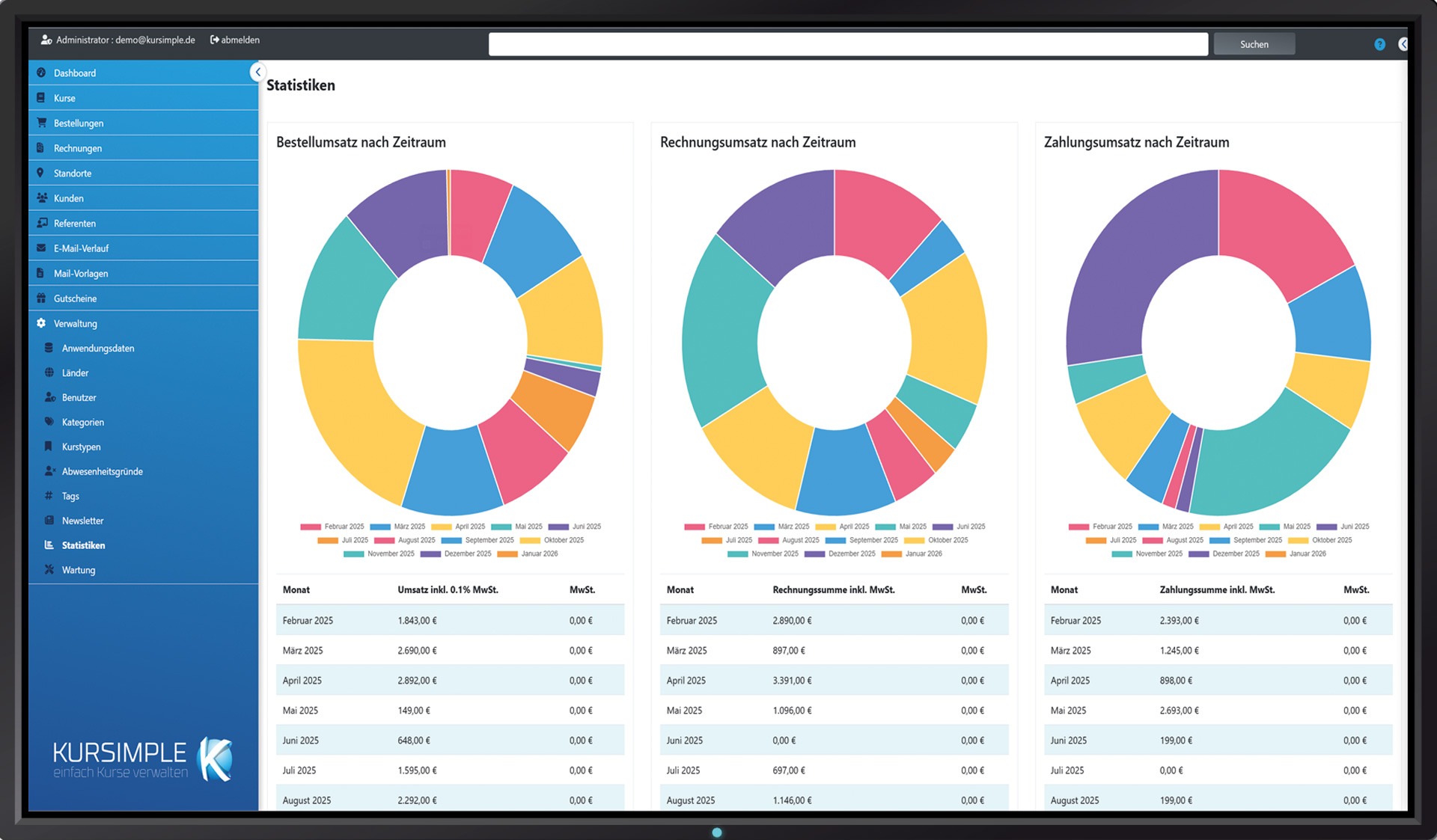Collapse the Verwaltung menu section
Viewport: 1437px width, 840px height.
pyautogui.click(x=75, y=324)
